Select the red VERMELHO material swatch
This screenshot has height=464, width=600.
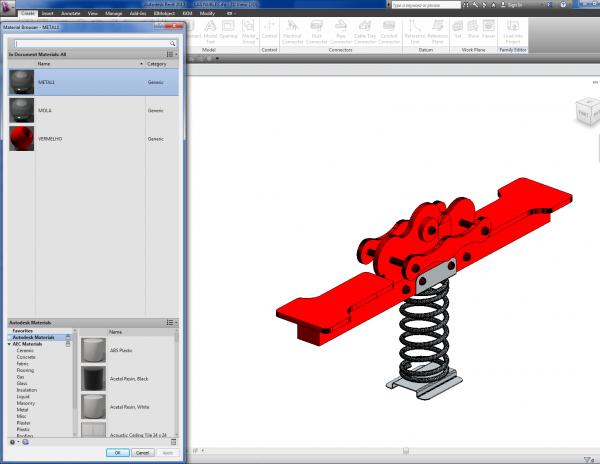coord(21,138)
